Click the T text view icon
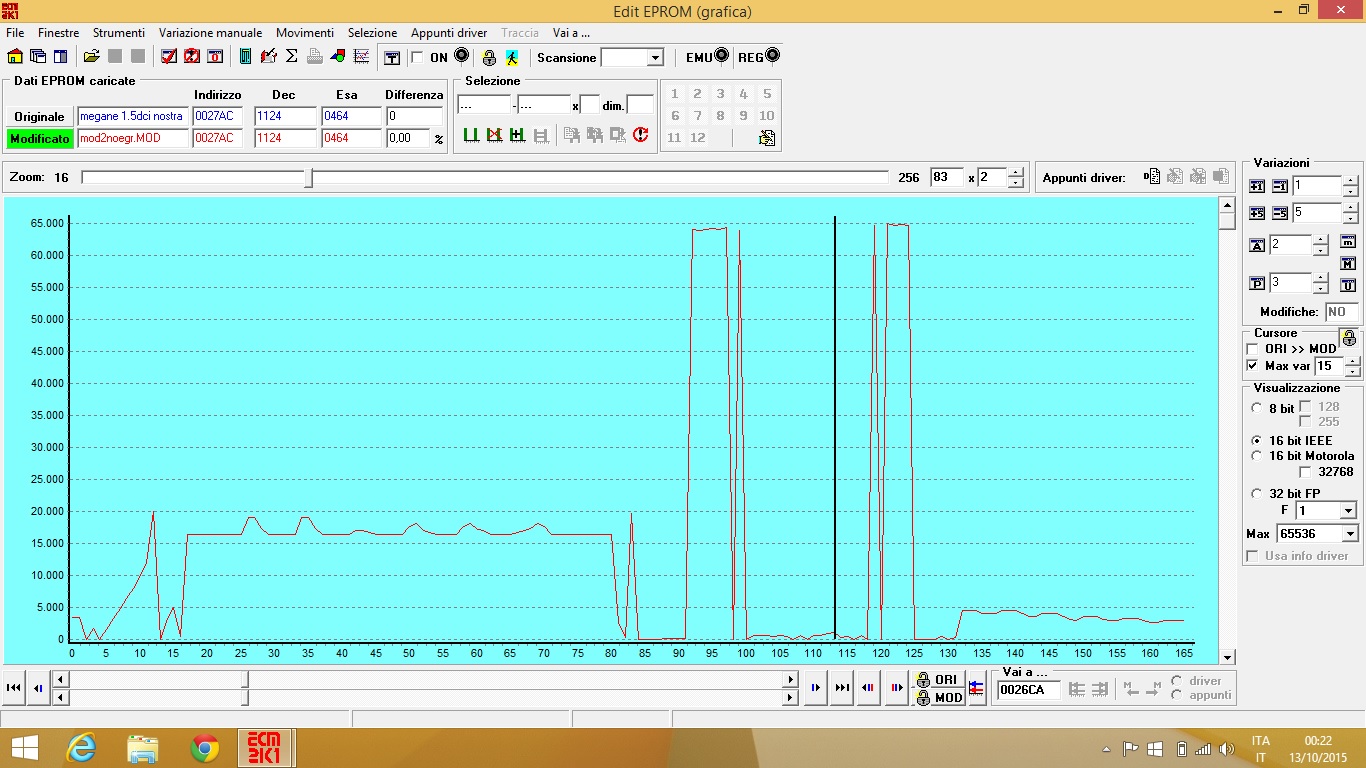Viewport: 1366px width, 768px height. (393, 58)
